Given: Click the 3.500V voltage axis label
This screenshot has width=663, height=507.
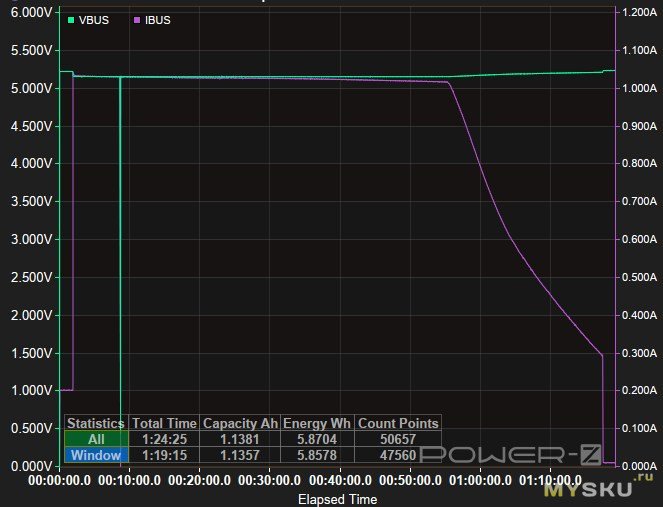Looking at the screenshot, I should pyautogui.click(x=31, y=201).
